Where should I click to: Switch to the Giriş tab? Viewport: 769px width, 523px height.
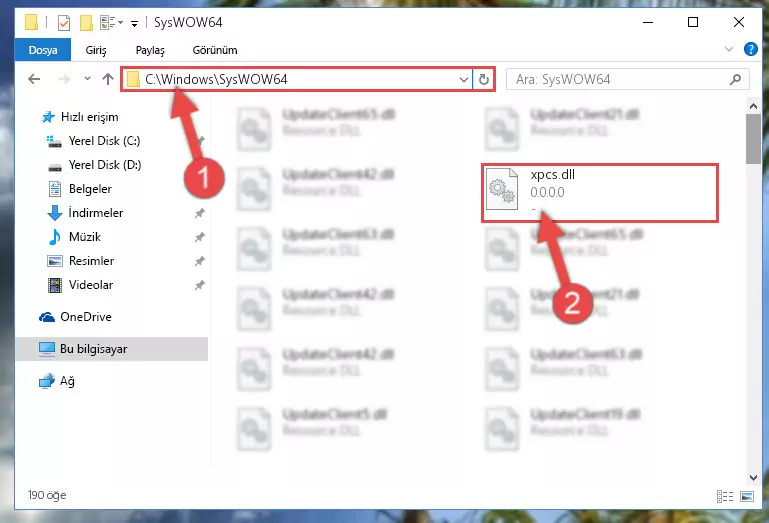pos(96,50)
